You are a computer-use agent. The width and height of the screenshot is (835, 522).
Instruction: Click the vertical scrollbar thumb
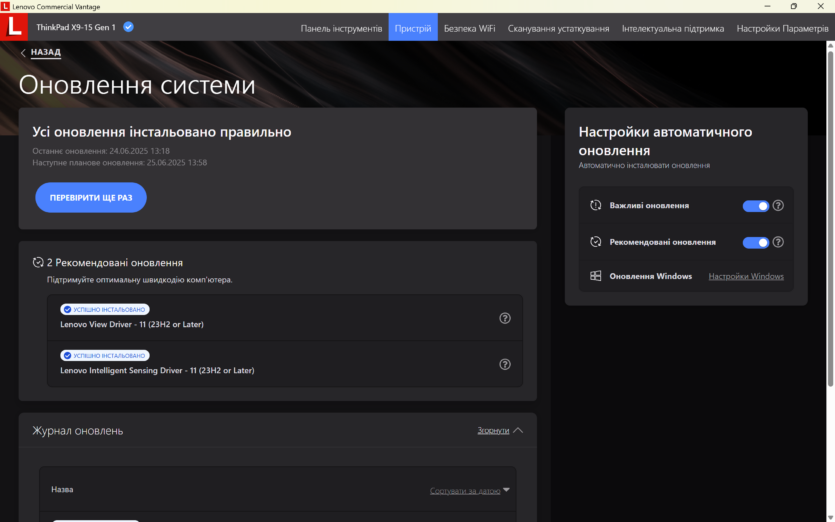click(830, 218)
